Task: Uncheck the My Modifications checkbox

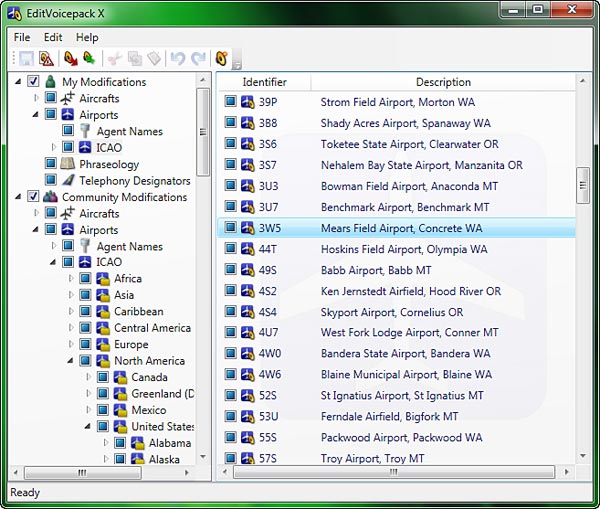Action: click(33, 82)
